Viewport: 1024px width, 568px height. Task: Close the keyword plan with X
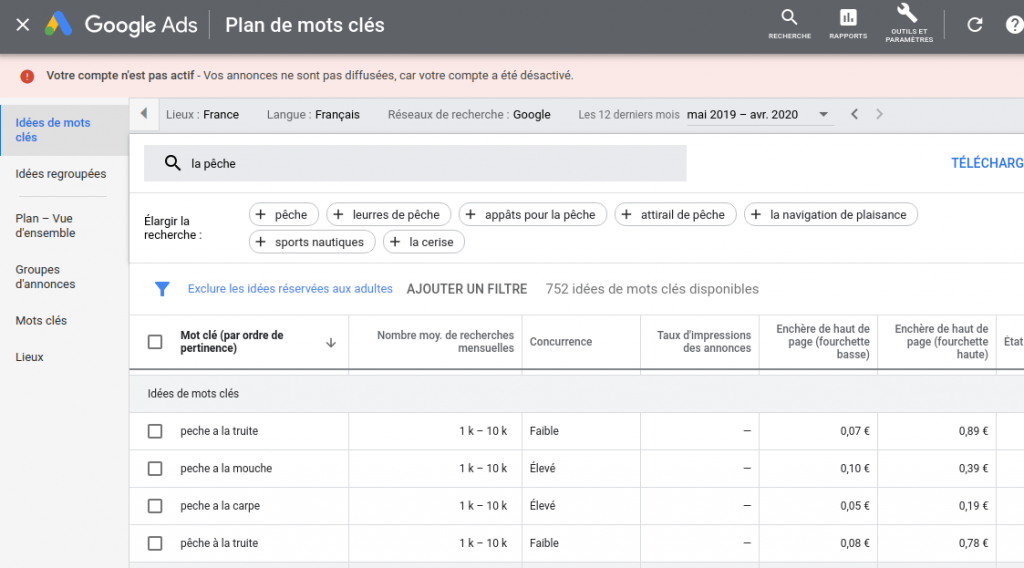[22, 25]
